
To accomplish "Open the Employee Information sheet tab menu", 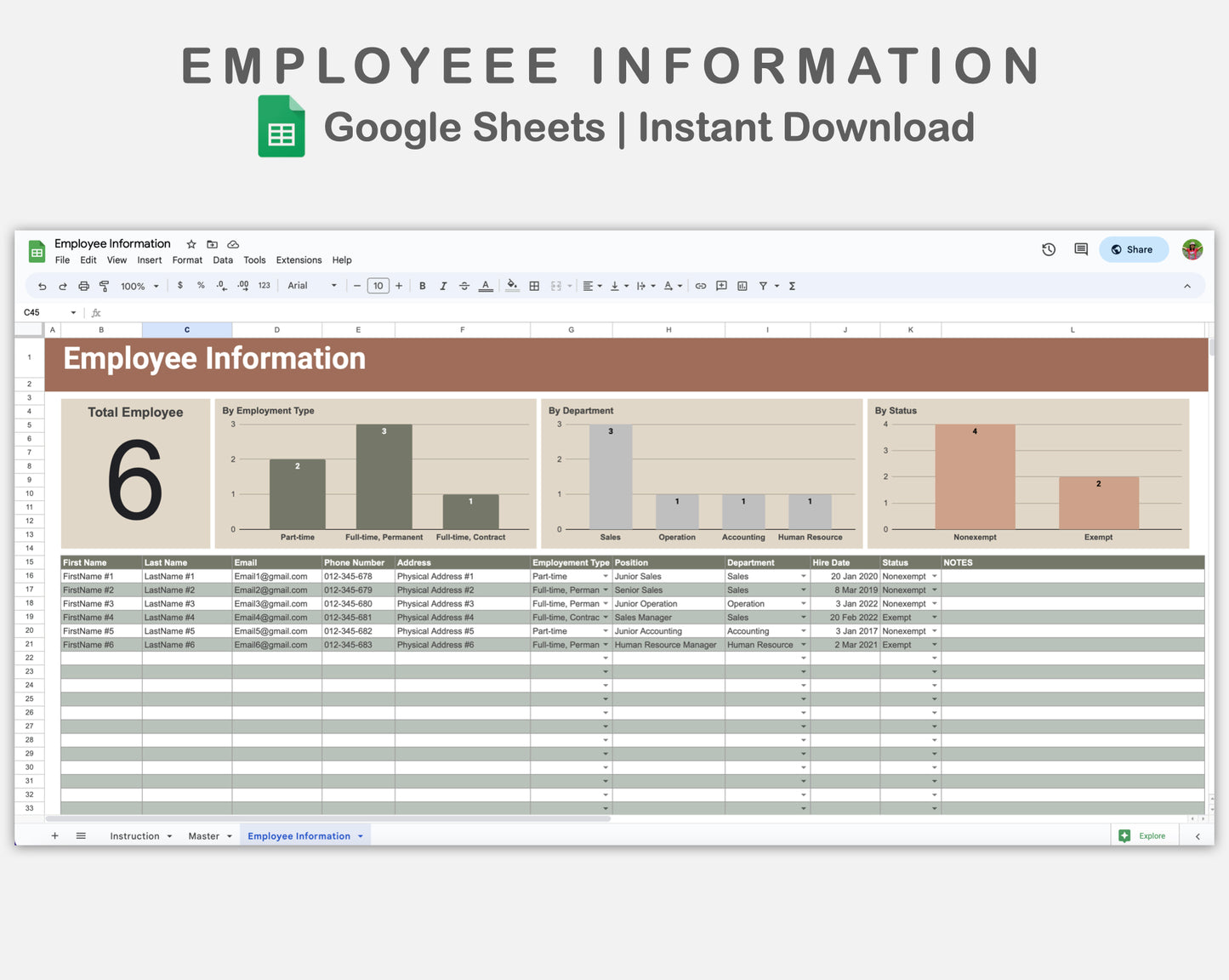I will (x=361, y=835).
